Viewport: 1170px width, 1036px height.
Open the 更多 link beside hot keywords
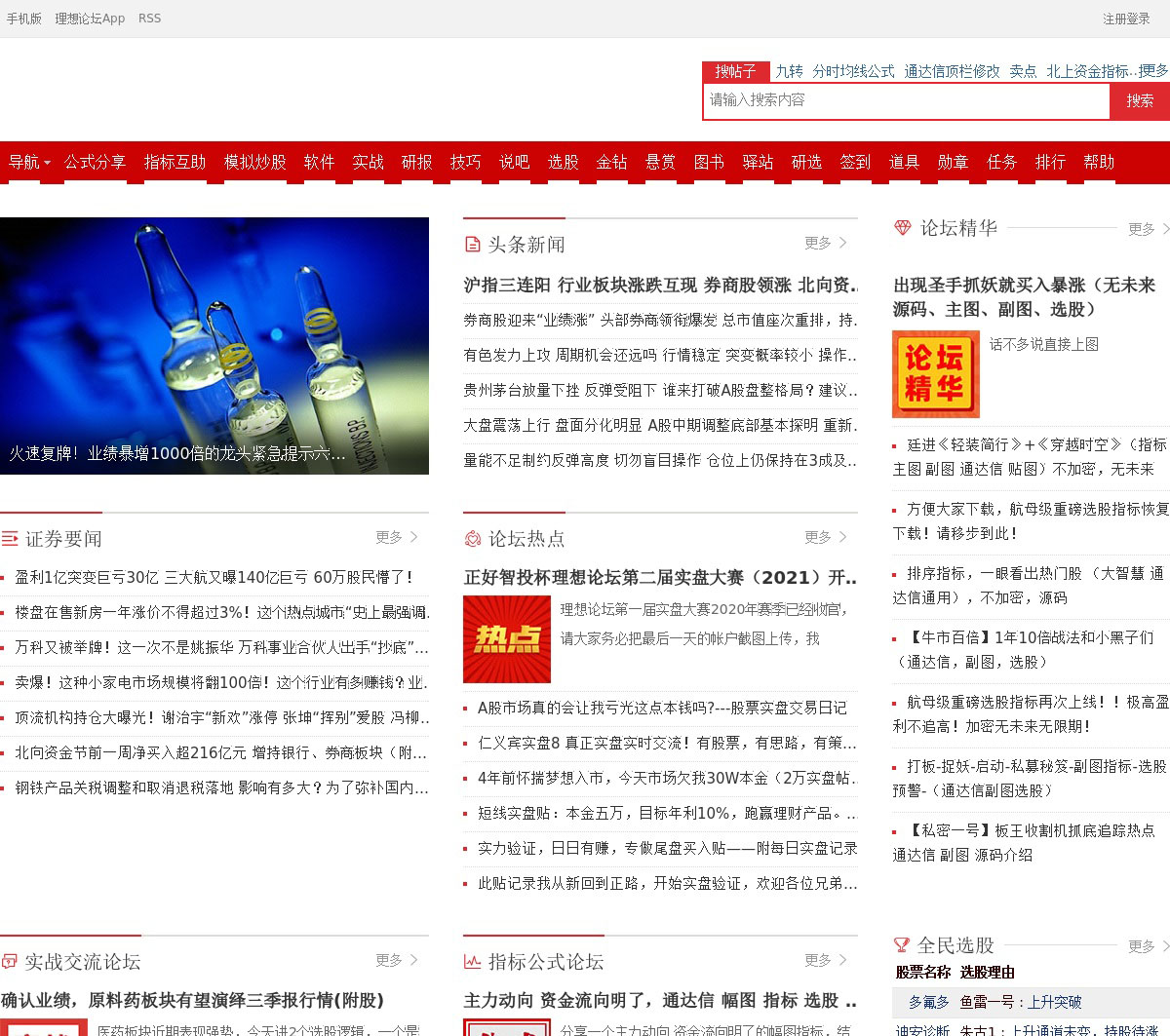click(x=1153, y=70)
